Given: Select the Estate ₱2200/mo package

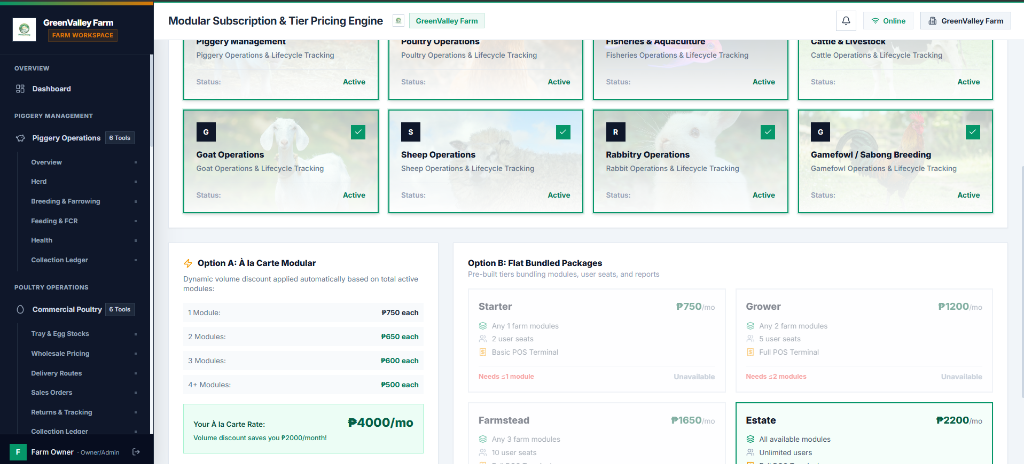Looking at the screenshot, I should pos(864,433).
